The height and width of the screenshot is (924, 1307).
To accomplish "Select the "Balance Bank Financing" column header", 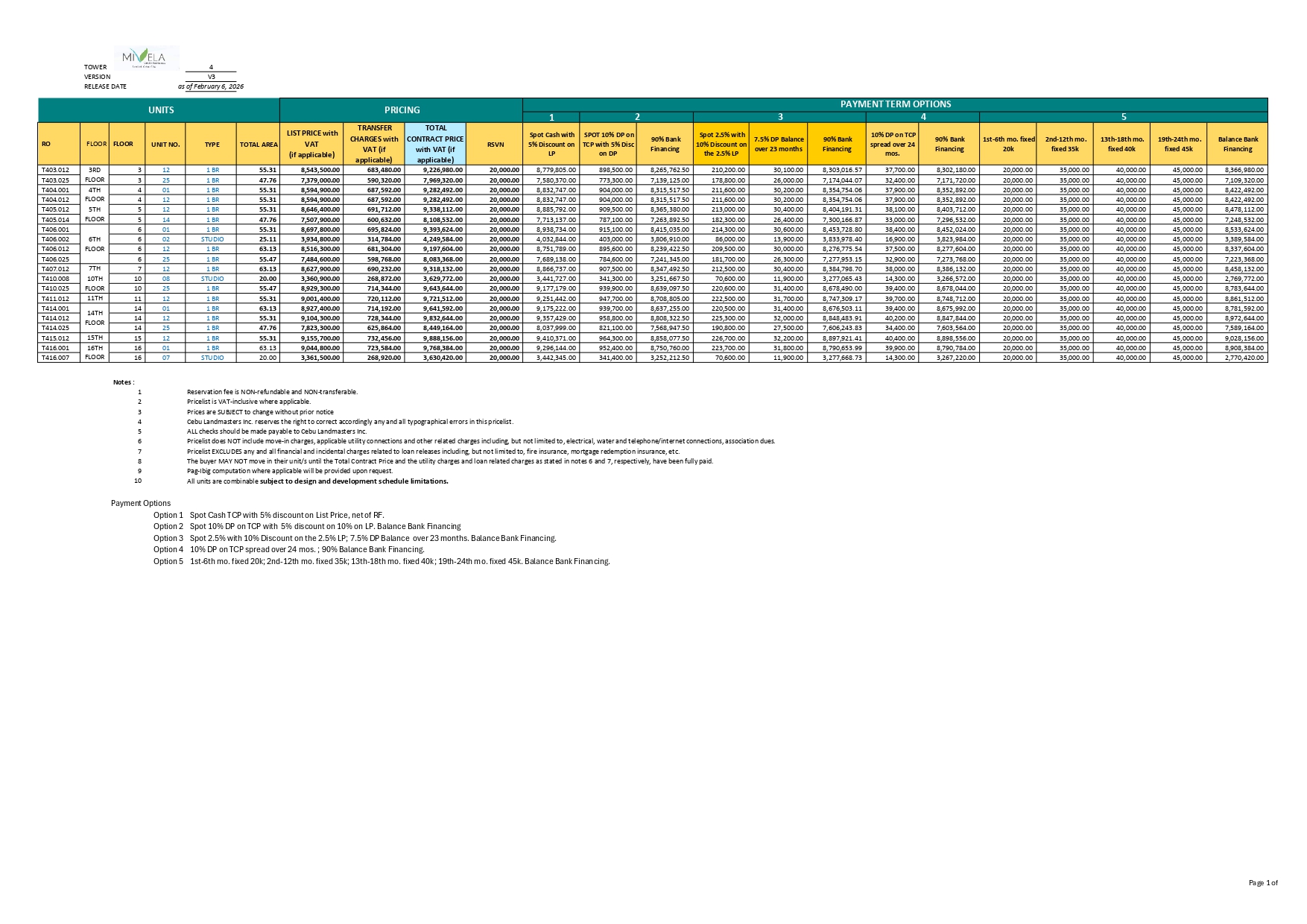I will tap(1238, 144).
